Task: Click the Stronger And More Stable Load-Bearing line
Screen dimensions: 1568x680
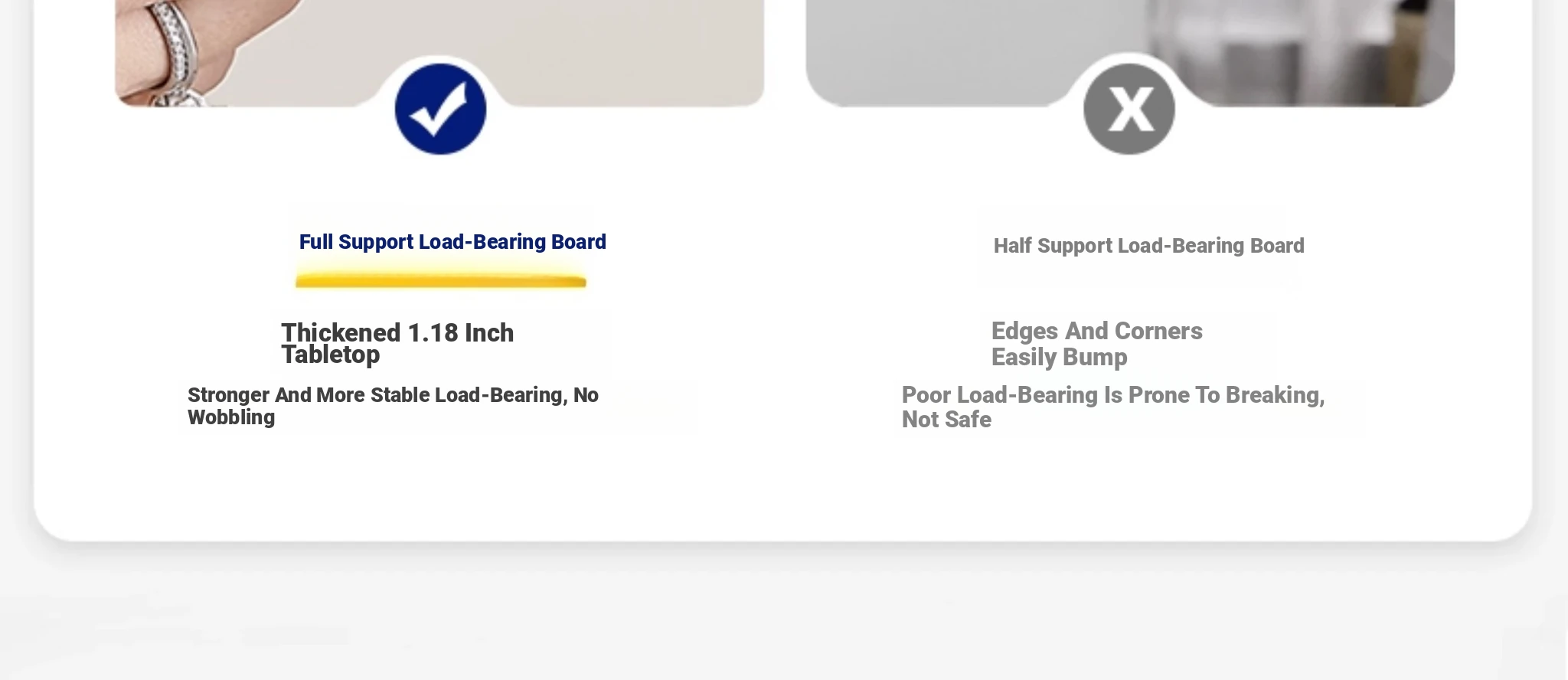Action: (x=393, y=395)
